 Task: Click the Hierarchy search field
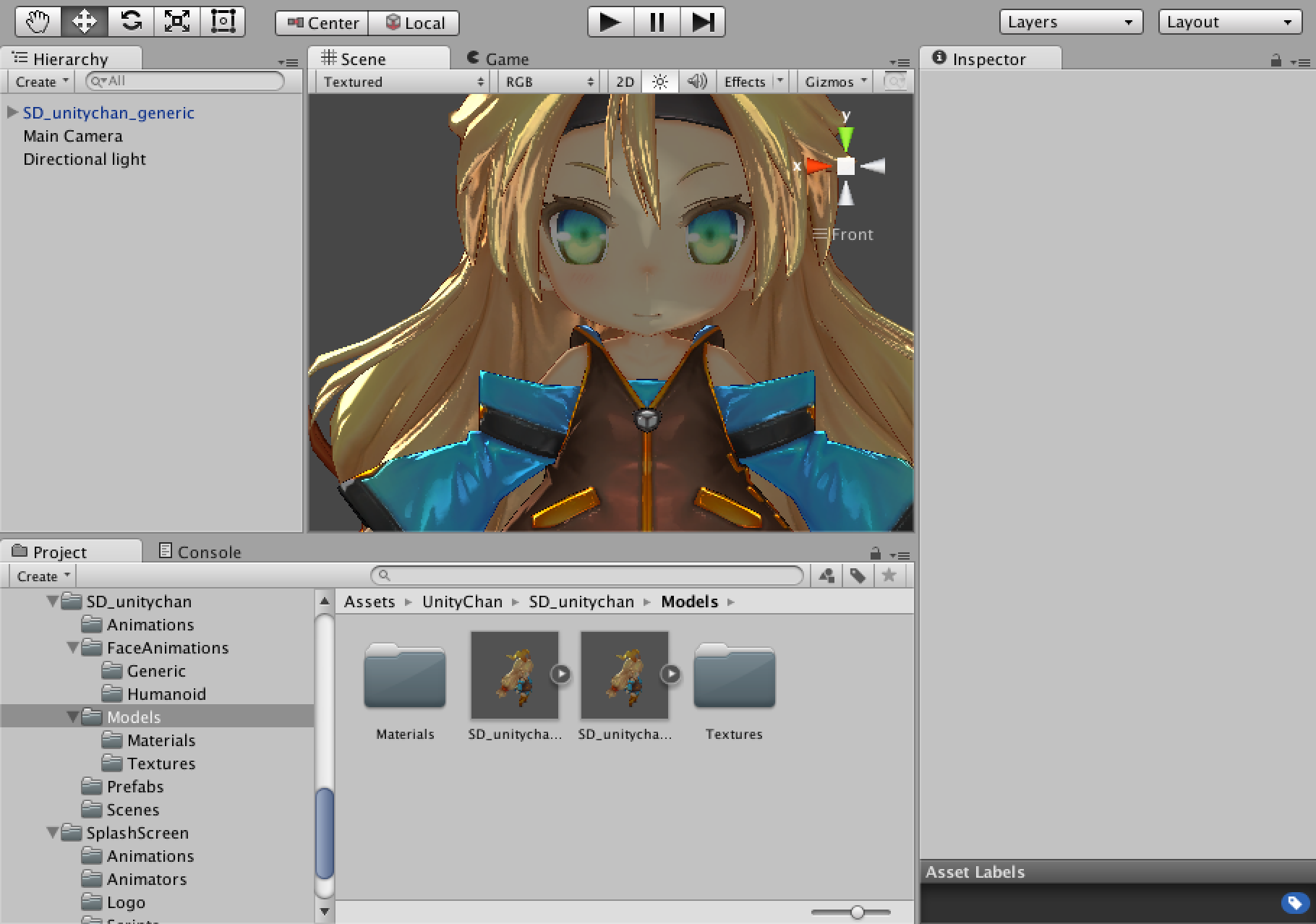[x=185, y=81]
